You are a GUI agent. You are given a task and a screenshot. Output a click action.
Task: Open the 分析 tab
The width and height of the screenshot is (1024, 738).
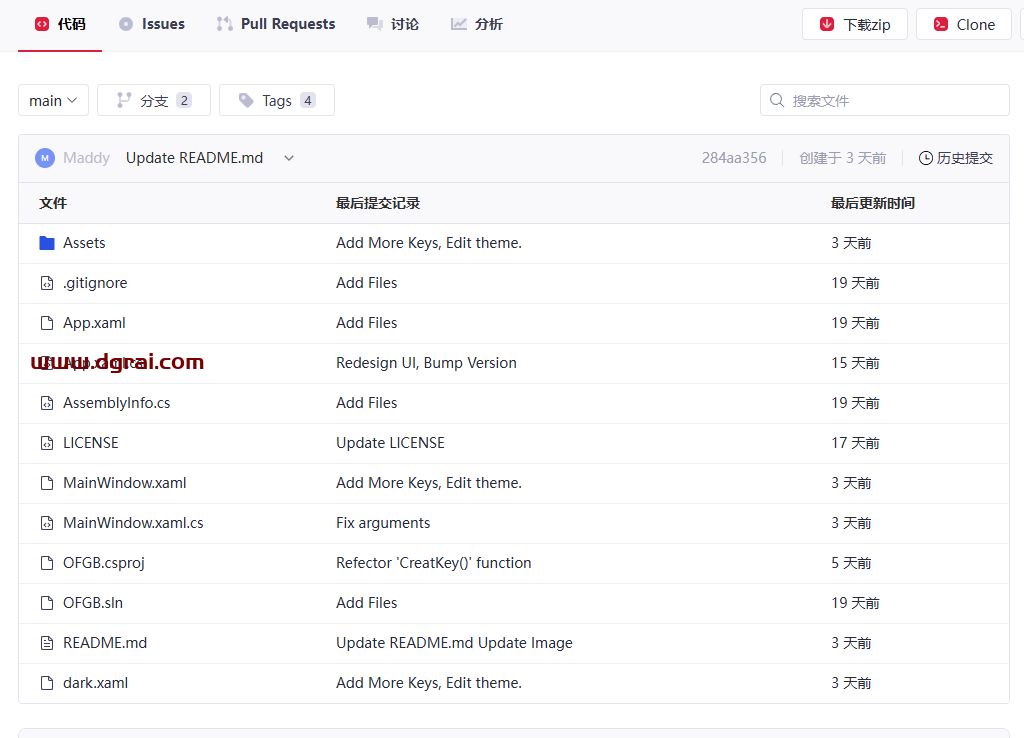point(477,25)
